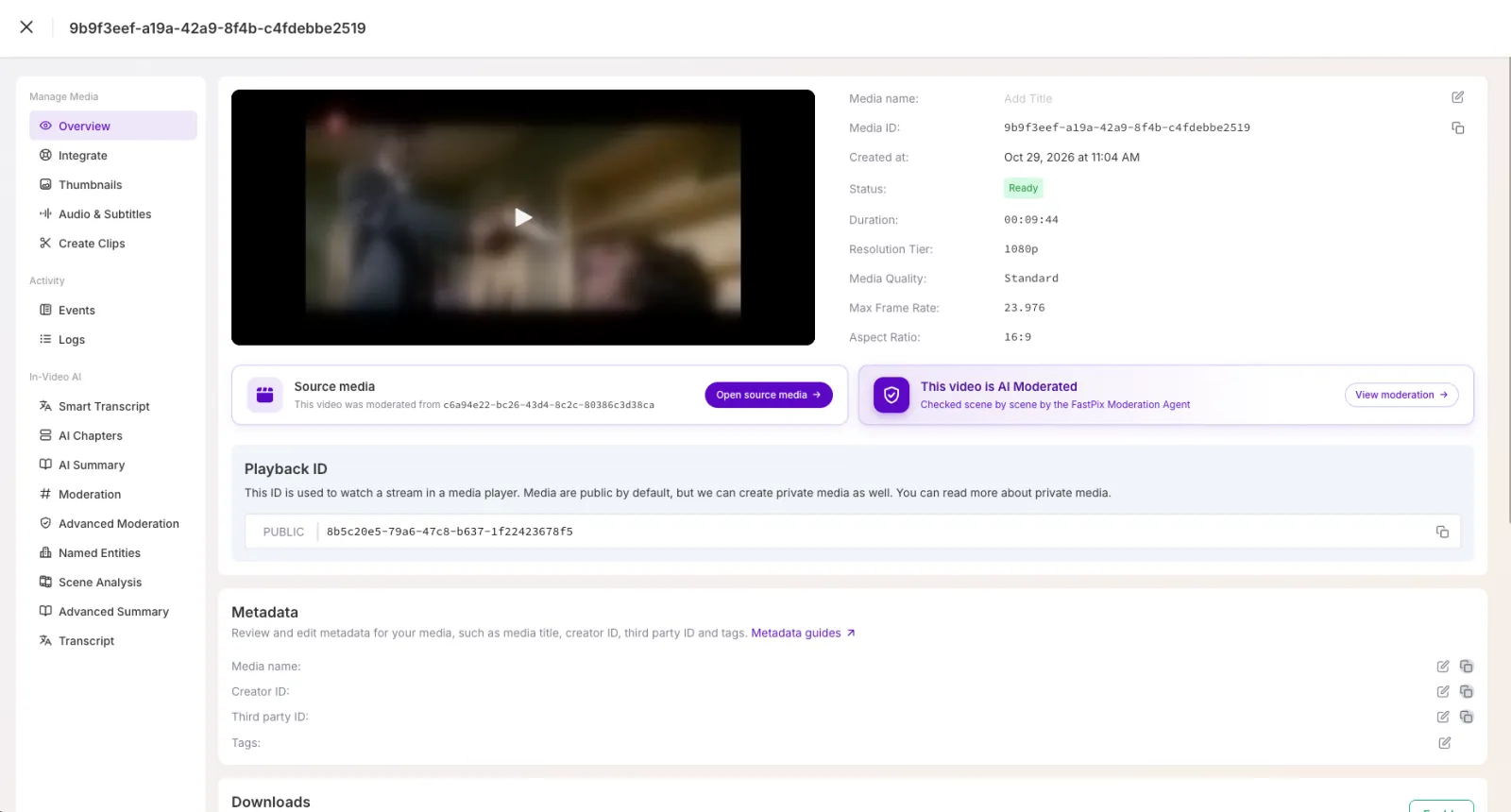Viewport: 1511px width, 812px height.
Task: Click the Created at date value
Action: (1072, 158)
